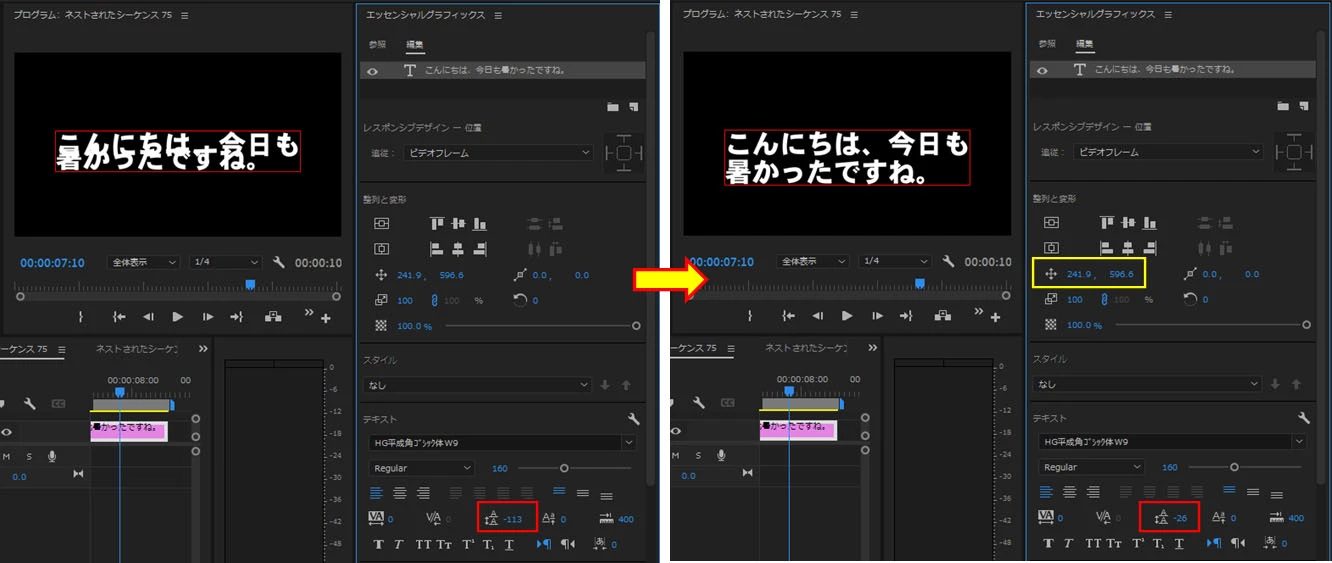Click align top icon in left screenshot

coord(437,224)
